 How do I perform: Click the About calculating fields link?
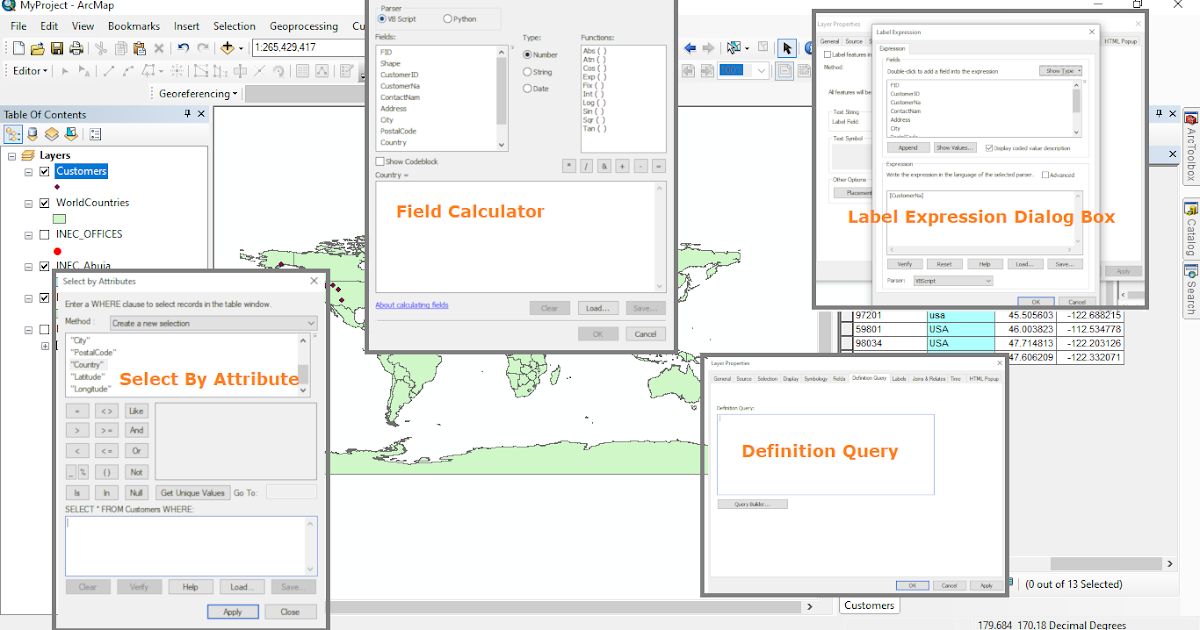412,307
